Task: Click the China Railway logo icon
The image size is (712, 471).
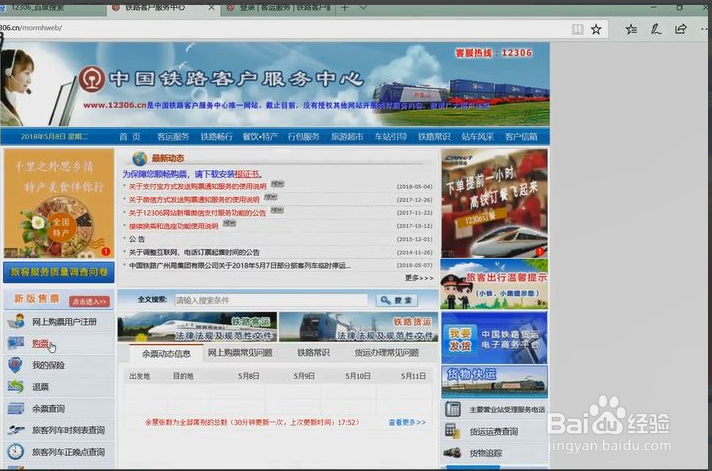Action: click(92, 79)
